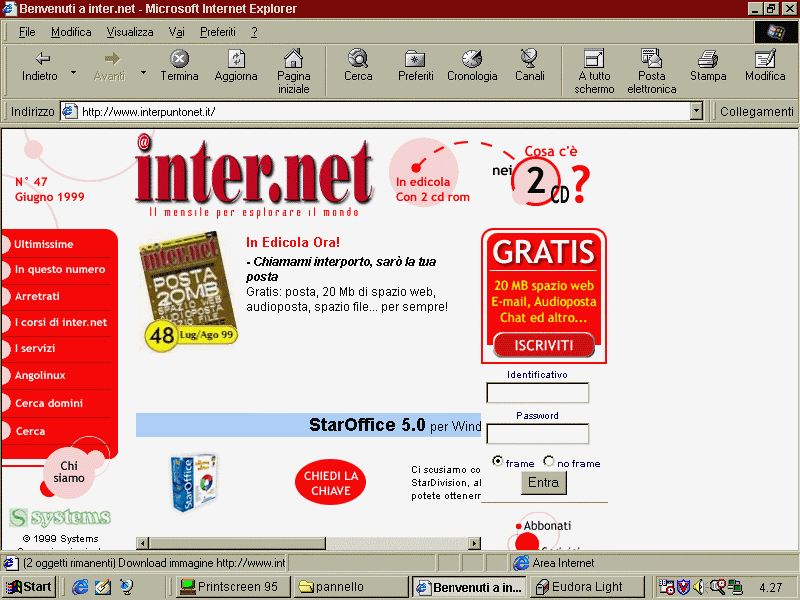Click the Abbonati link
This screenshot has height=600, width=800.
(547, 526)
